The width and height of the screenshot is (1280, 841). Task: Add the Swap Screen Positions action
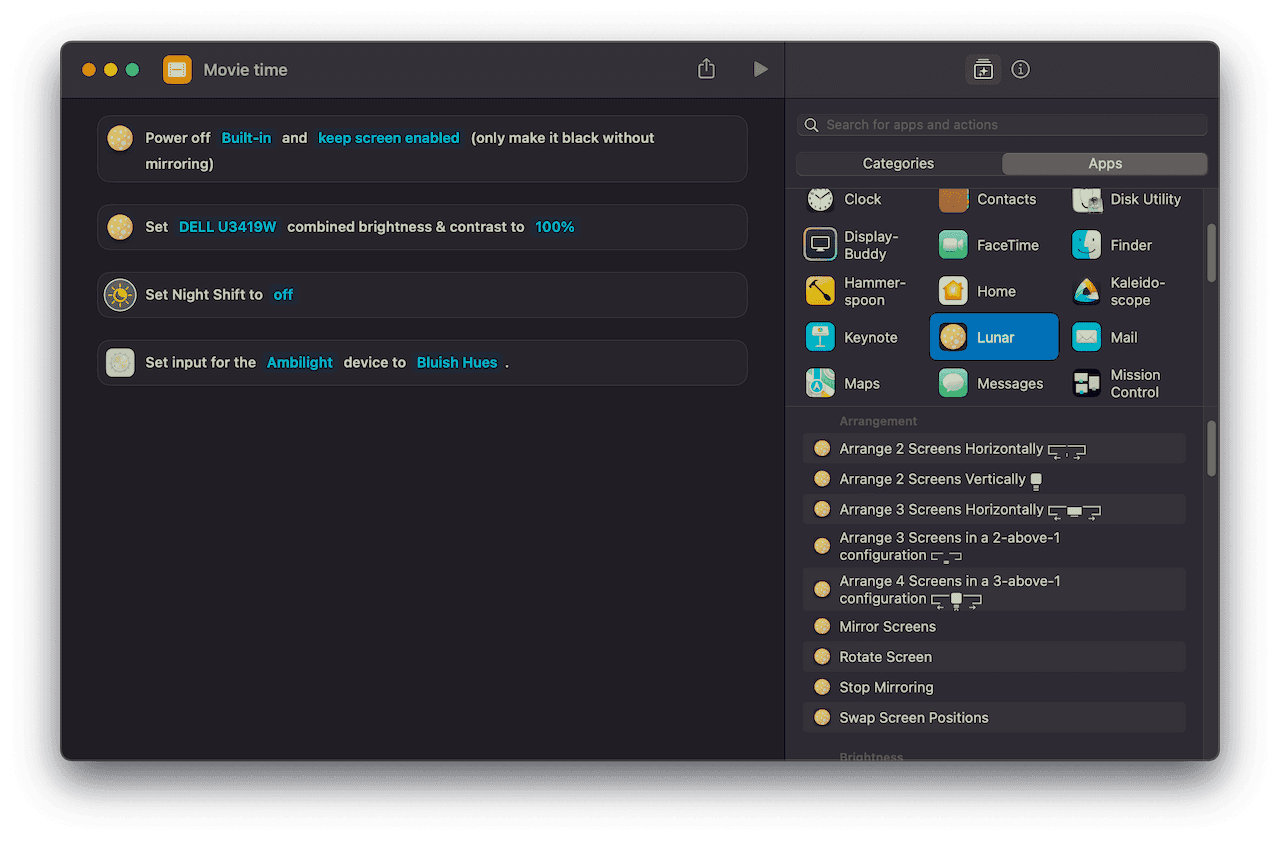994,718
